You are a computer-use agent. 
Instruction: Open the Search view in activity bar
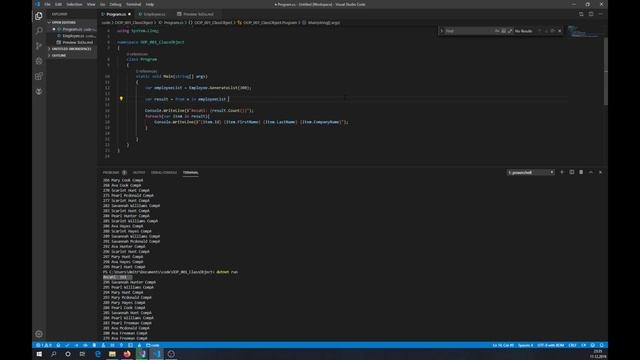(x=39, y=31)
